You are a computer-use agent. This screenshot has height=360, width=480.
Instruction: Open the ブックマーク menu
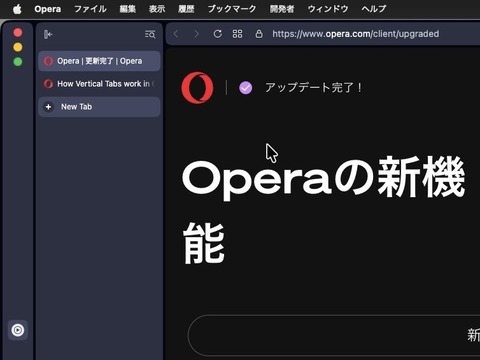232,9
